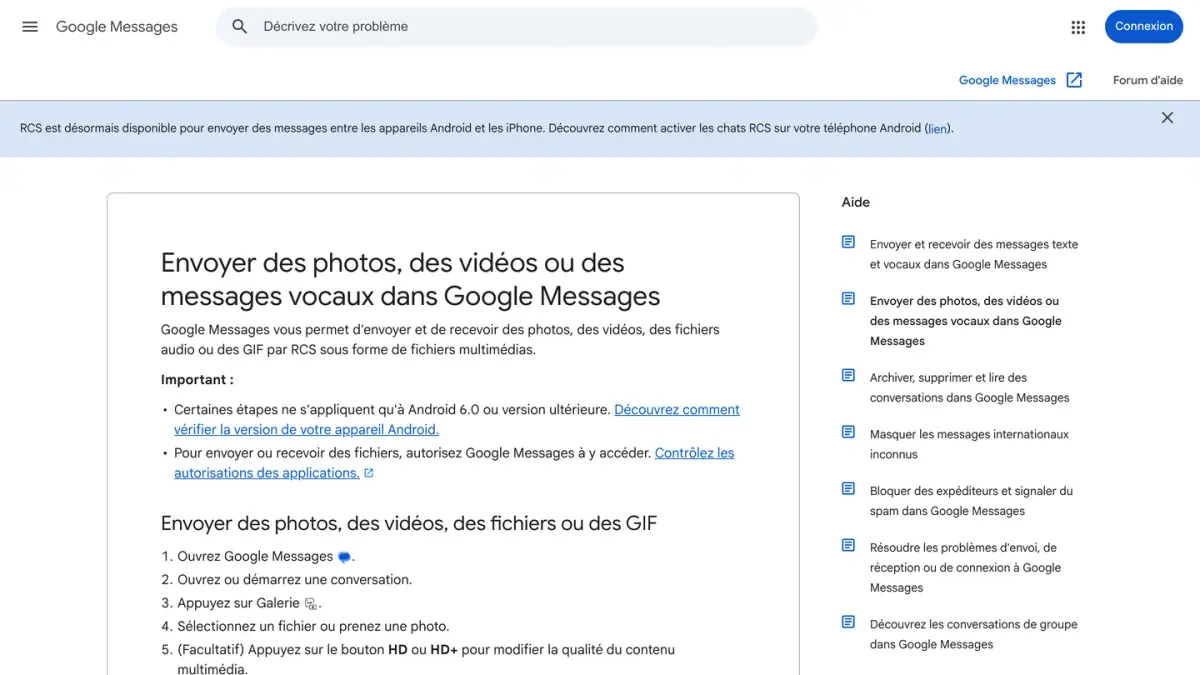Click step Ouvrez ou démarrez une conversation
The image size is (1200, 675).
point(294,579)
